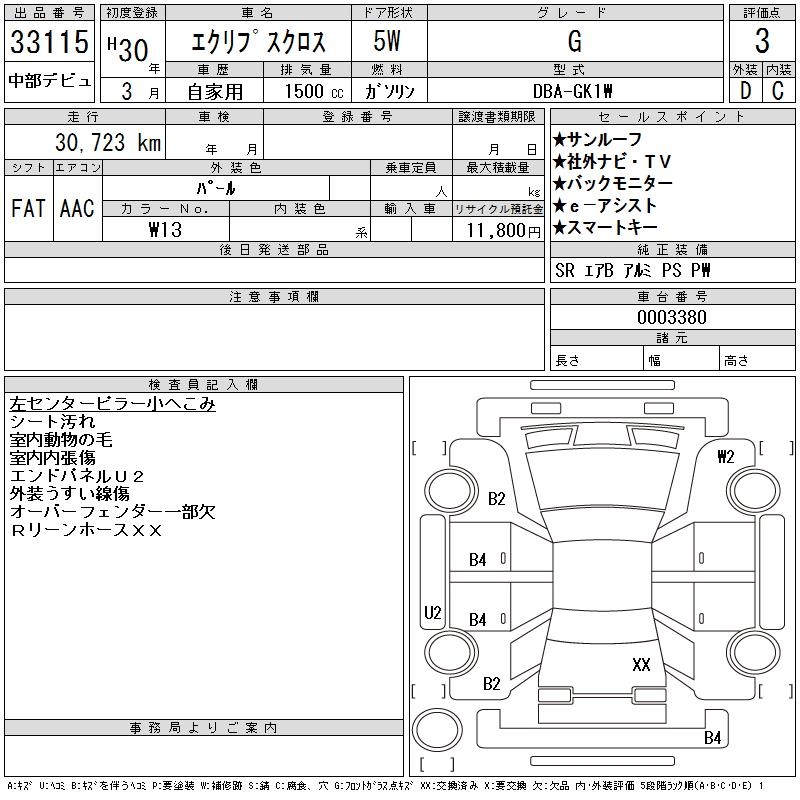Click inspector note 室内内張傷
The height and width of the screenshot is (800, 800).
(53, 458)
